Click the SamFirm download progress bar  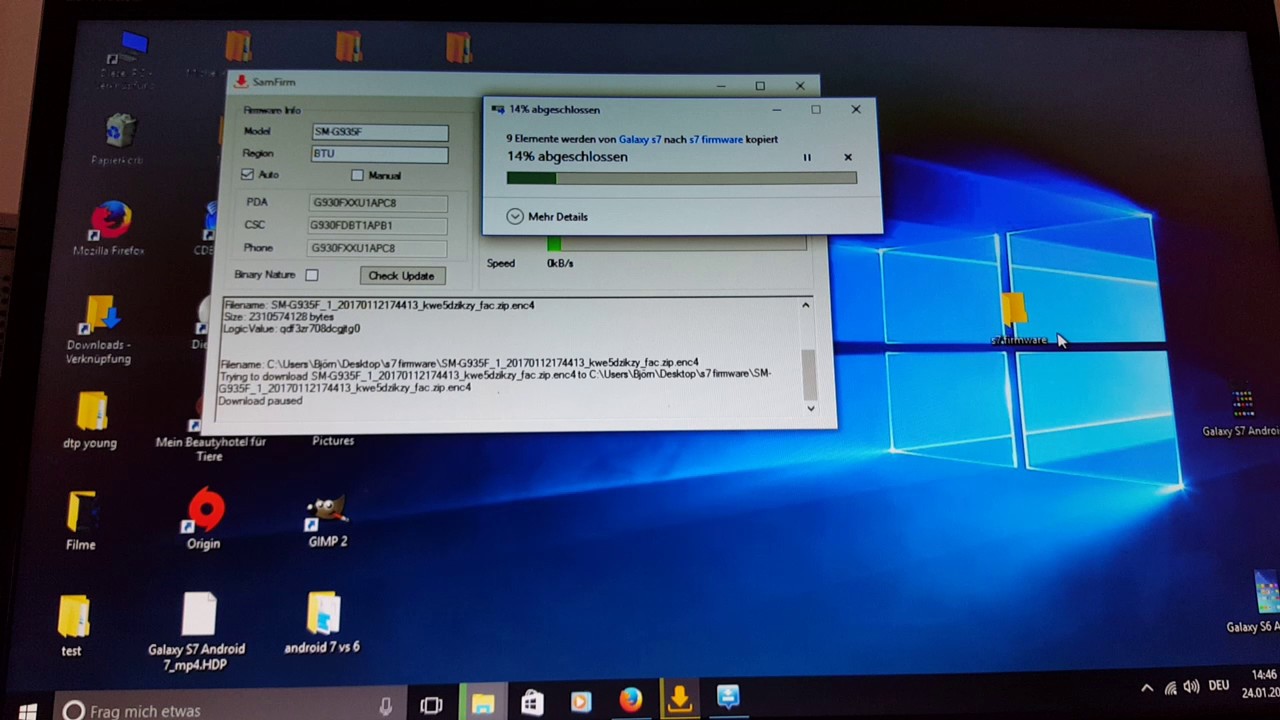(x=676, y=244)
